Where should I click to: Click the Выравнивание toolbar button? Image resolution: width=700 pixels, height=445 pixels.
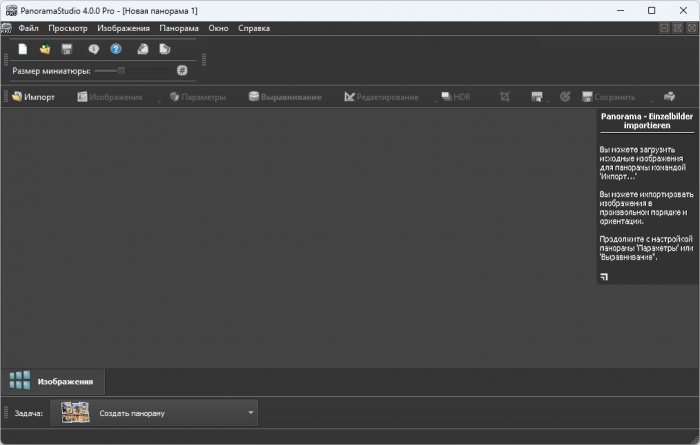click(x=285, y=97)
